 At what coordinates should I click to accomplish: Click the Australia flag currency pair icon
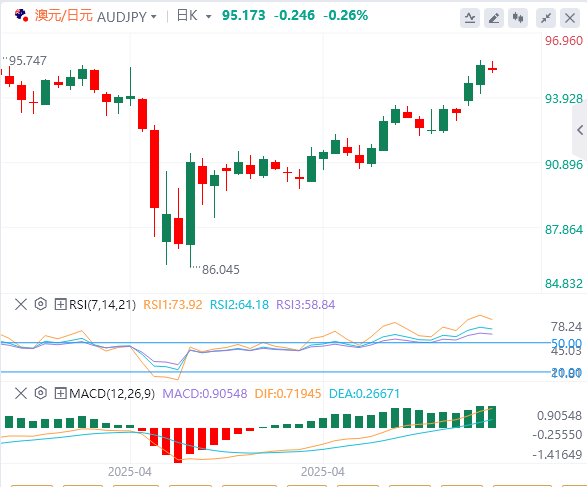21,16
